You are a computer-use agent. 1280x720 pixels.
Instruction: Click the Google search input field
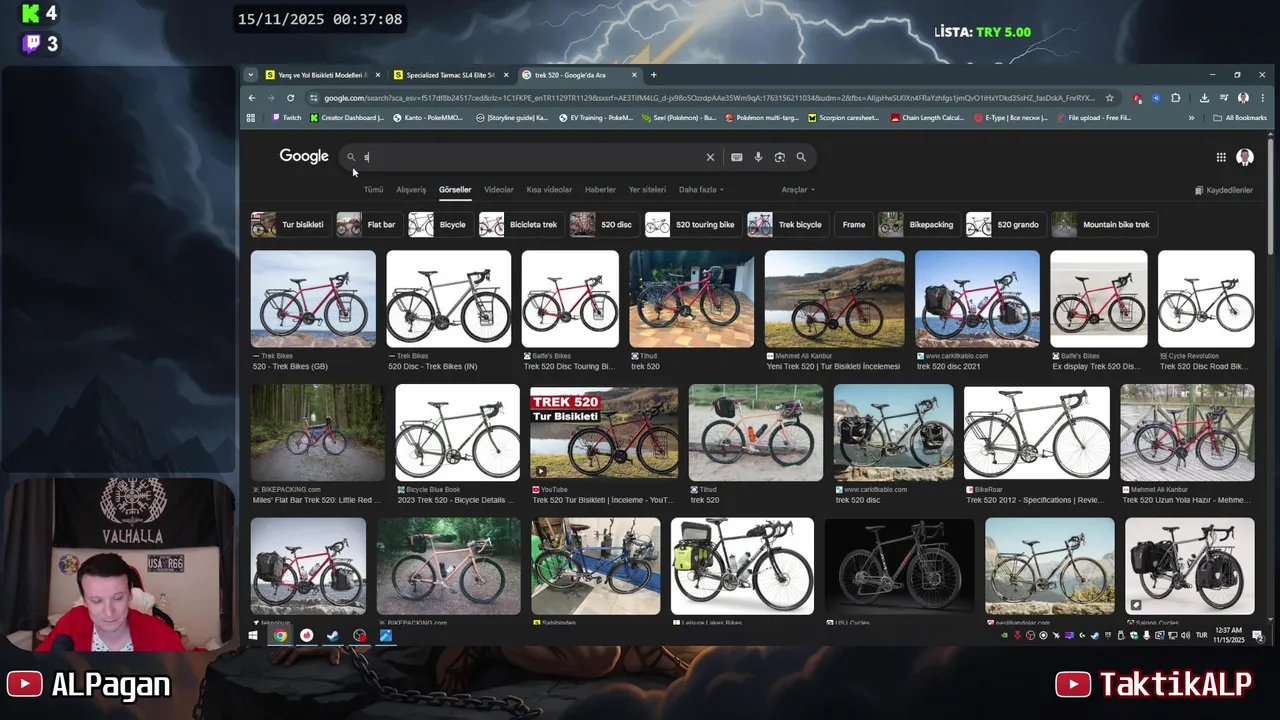tap(530, 157)
